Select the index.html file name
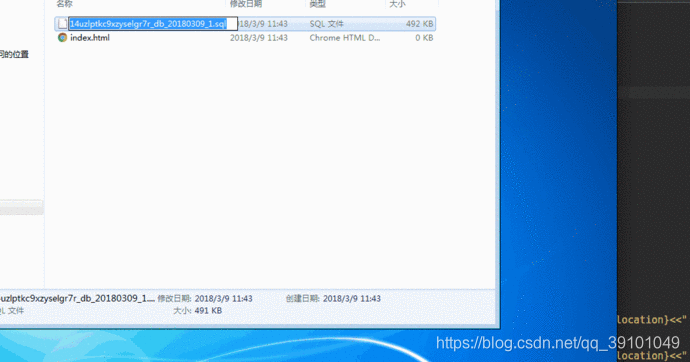This screenshot has width=690, height=362. 90,38
